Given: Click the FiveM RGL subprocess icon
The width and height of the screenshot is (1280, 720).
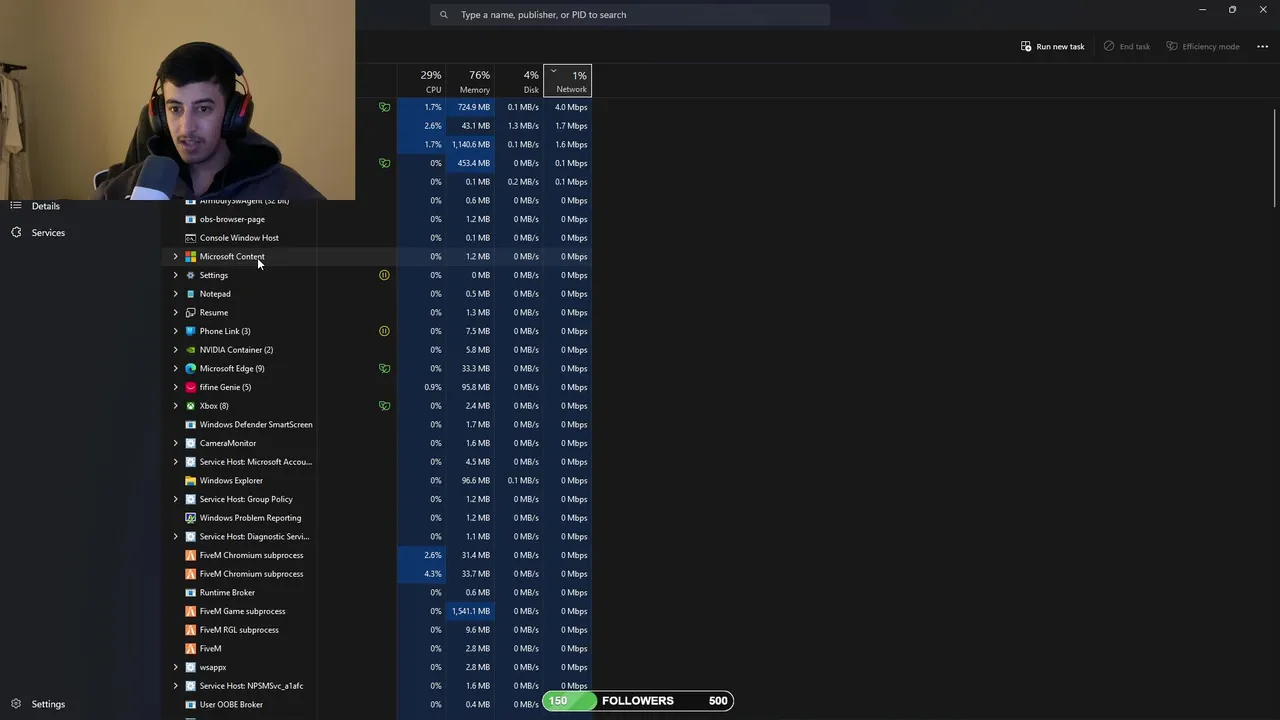Looking at the screenshot, I should (x=190, y=630).
